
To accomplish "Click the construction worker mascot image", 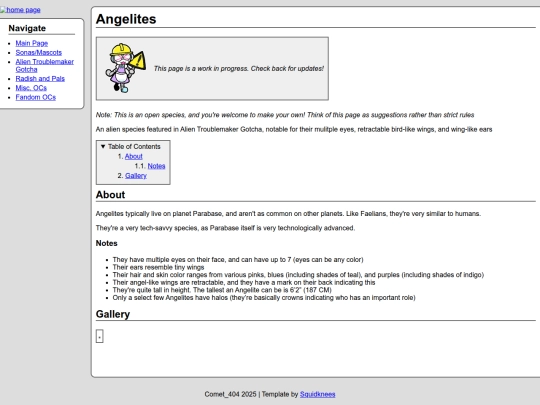I will (125, 68).
